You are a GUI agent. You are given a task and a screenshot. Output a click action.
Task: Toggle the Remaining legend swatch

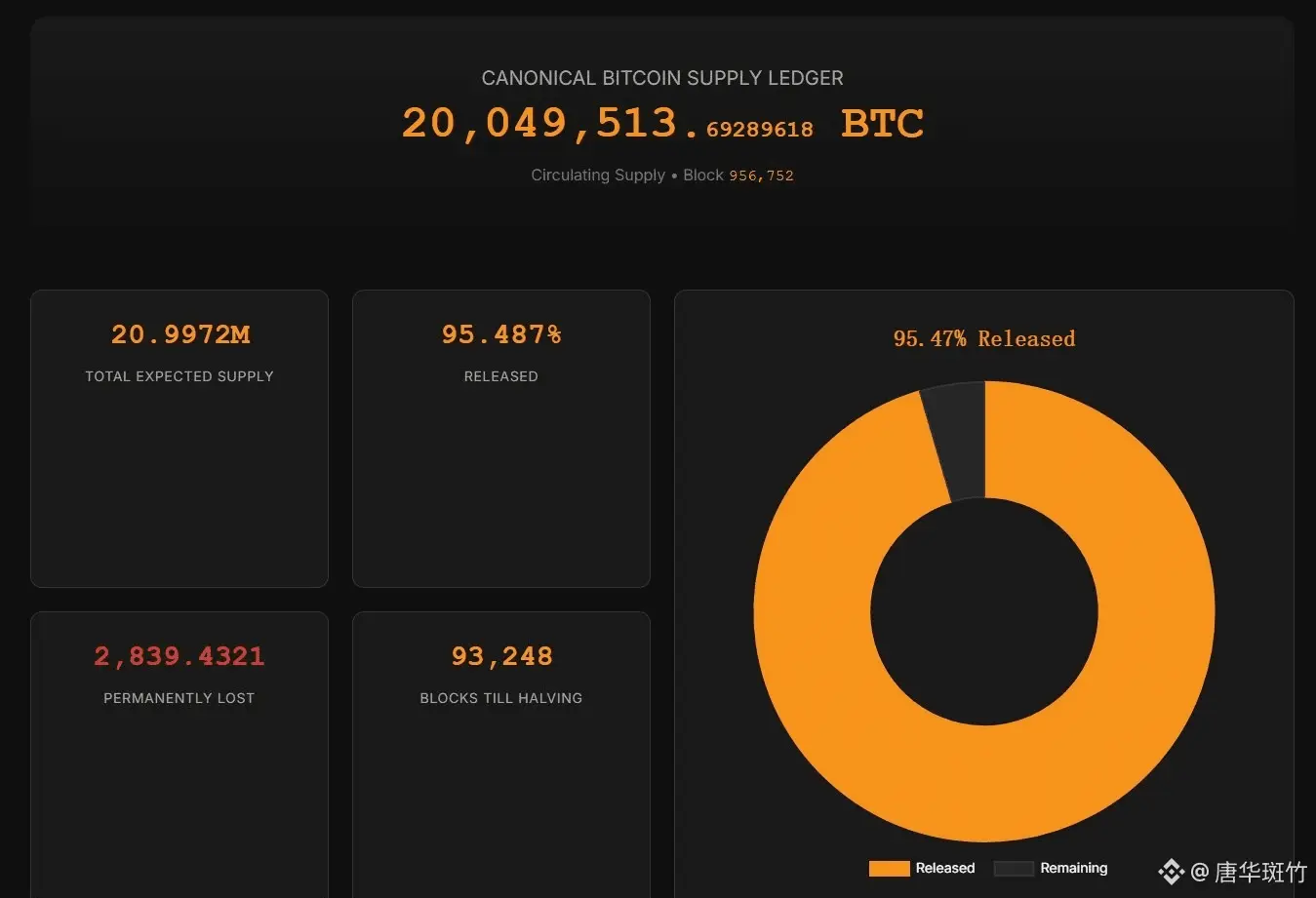coord(1014,869)
